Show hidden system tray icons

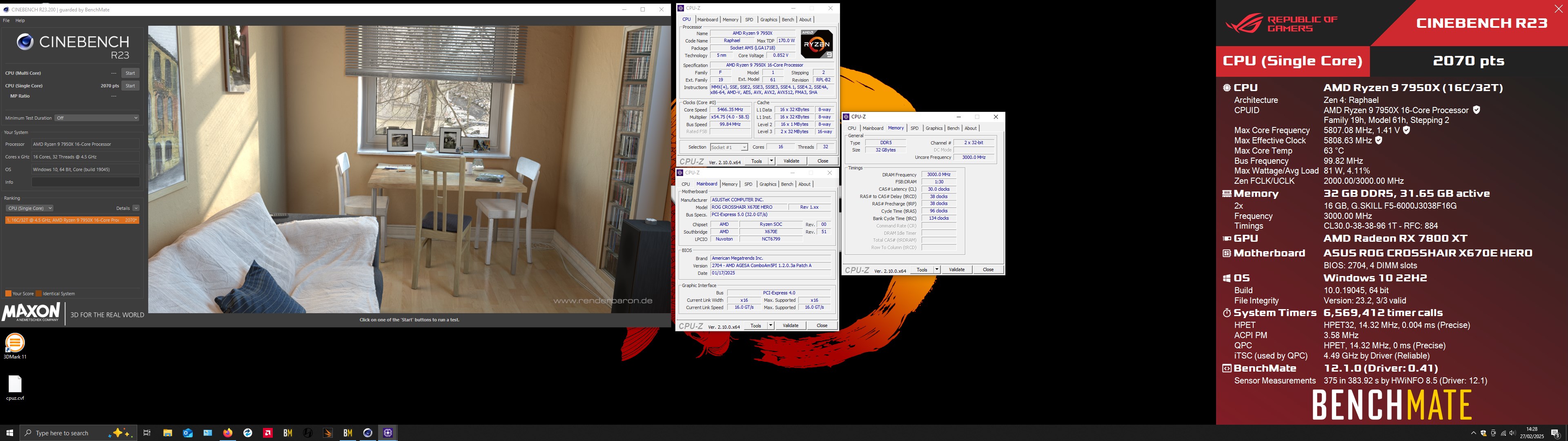tap(1473, 433)
